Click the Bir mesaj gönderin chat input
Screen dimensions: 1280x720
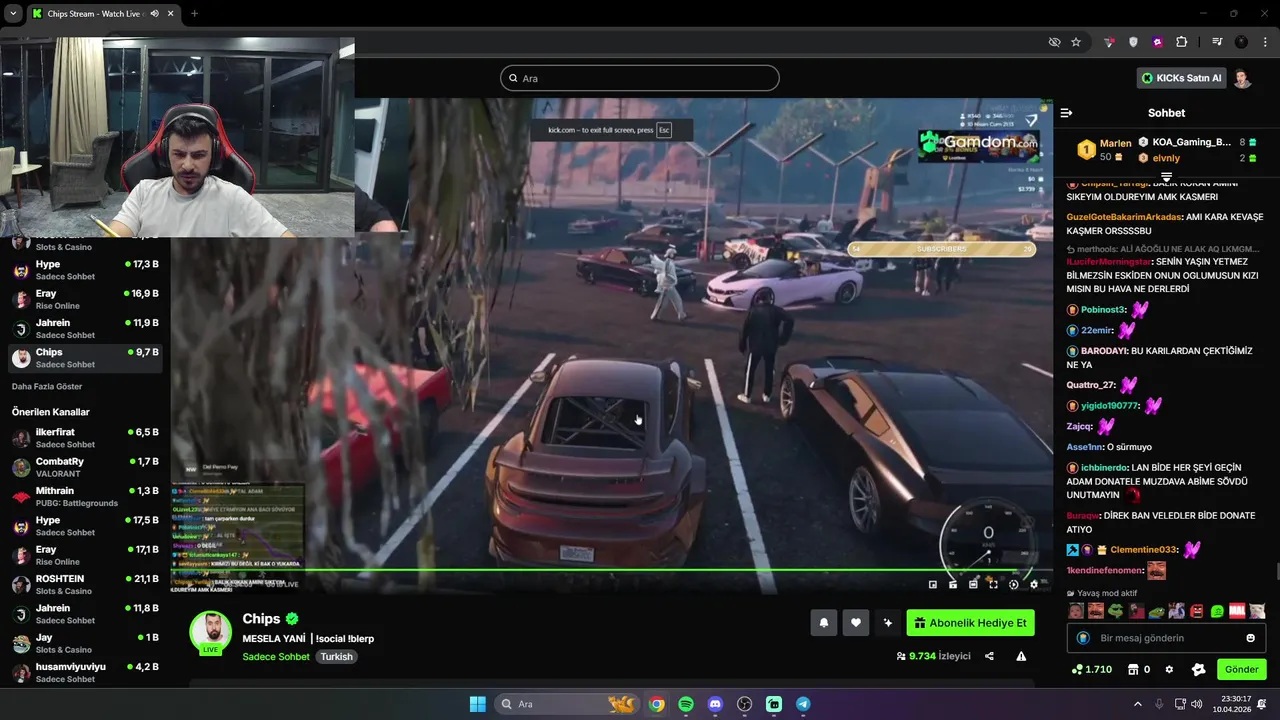1167,638
